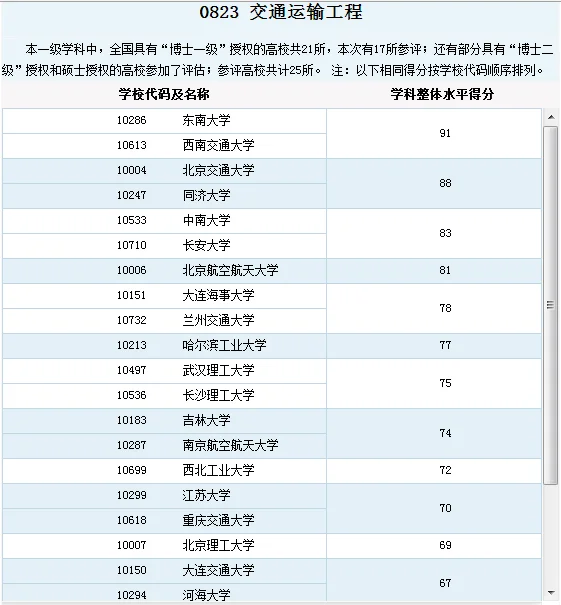The width and height of the screenshot is (561, 605).
Task: Click school code 10004
Action: point(132,171)
